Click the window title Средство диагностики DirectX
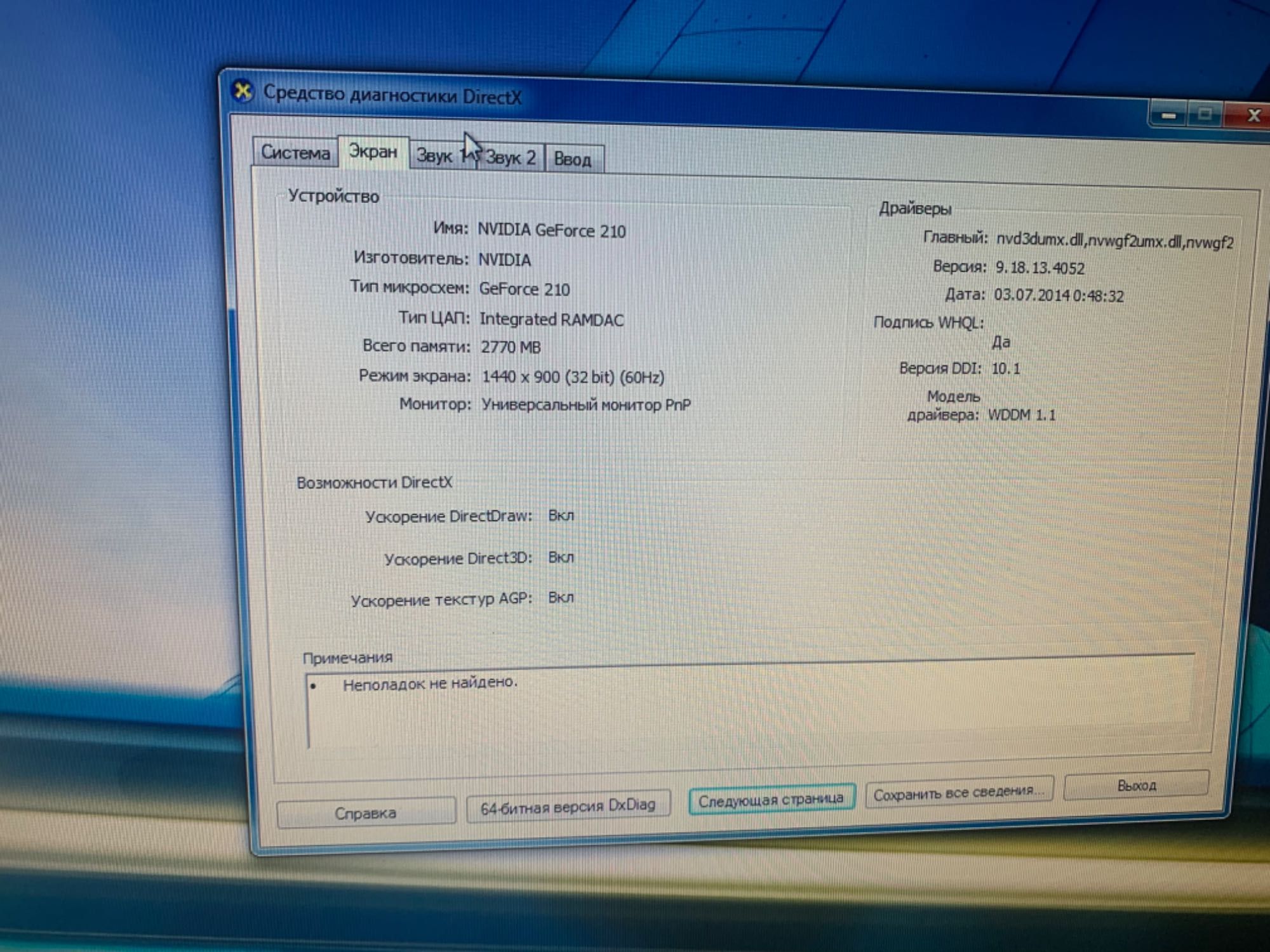Screen dimensions: 1270x952 [x=392, y=95]
